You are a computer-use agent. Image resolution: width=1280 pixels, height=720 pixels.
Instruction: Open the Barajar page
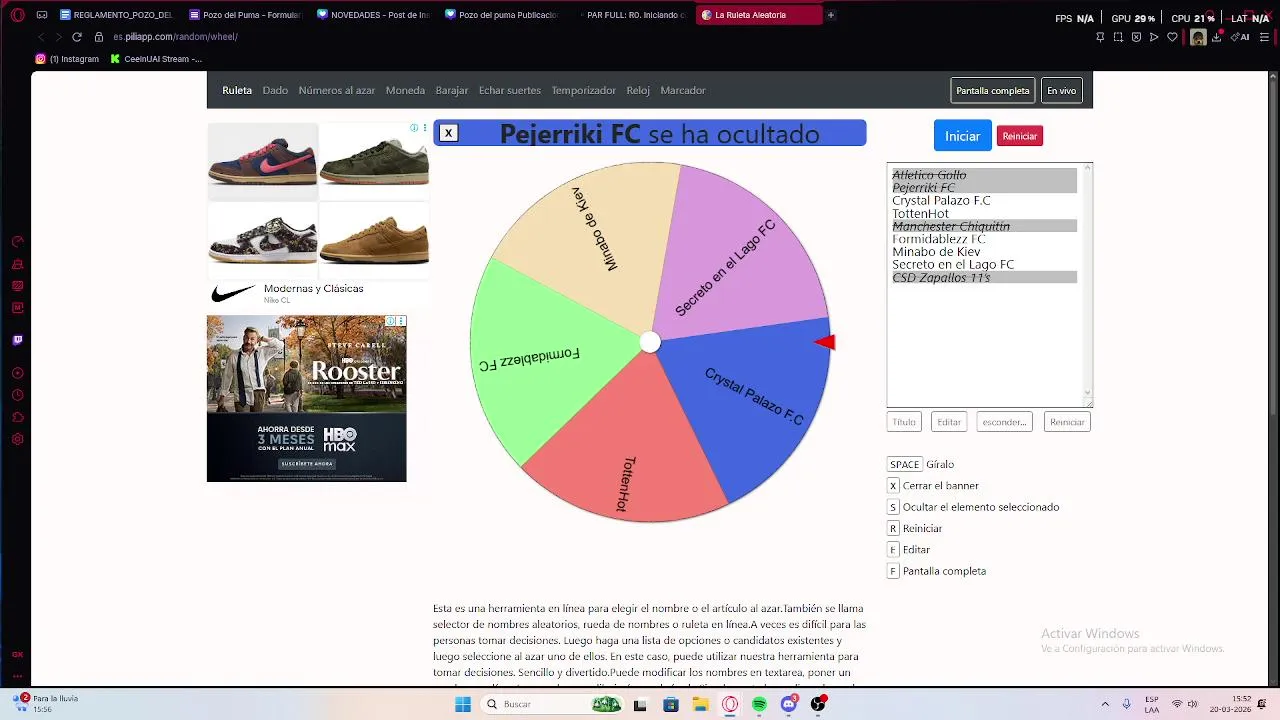click(452, 90)
